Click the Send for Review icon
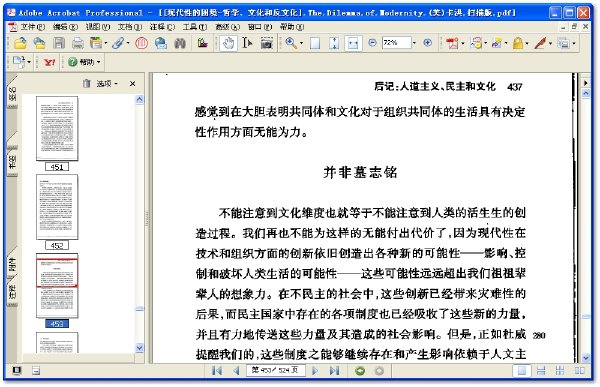The width and height of the screenshot is (600, 387). 497,43
